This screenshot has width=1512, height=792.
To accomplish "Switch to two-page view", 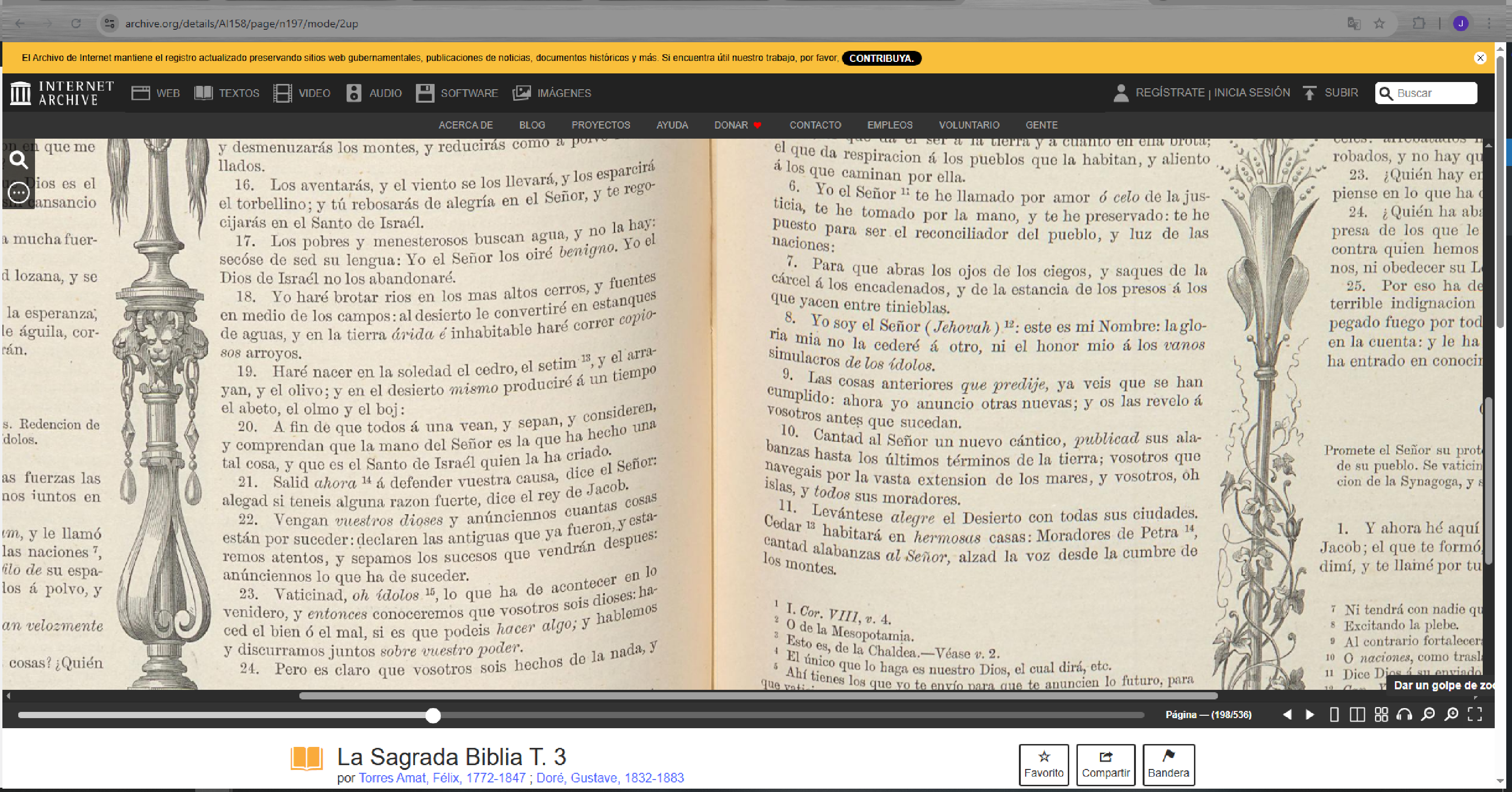I will [1357, 714].
